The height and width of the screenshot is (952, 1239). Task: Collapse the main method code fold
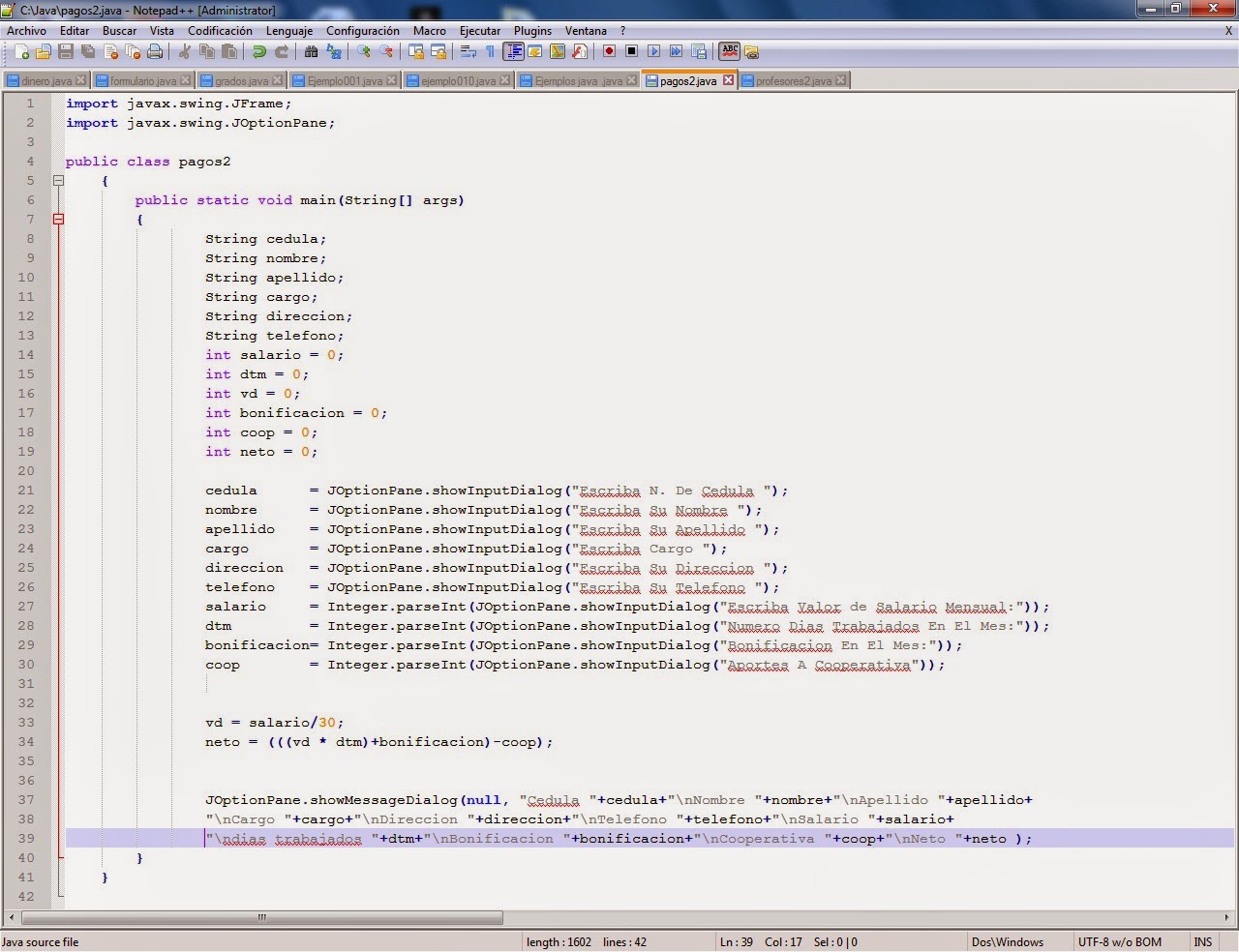[58, 219]
